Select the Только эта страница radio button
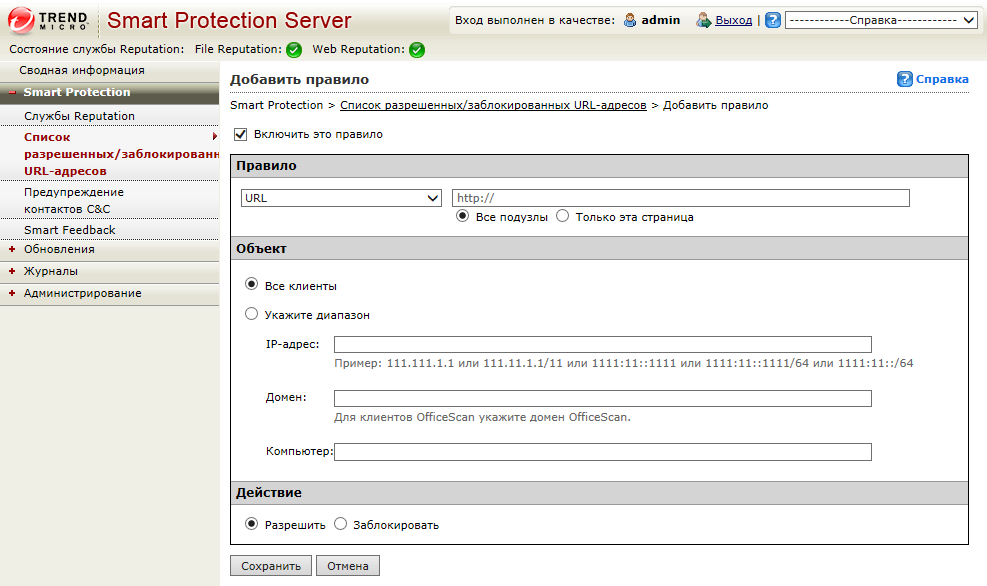Viewport: 987px width, 586px height. point(561,215)
